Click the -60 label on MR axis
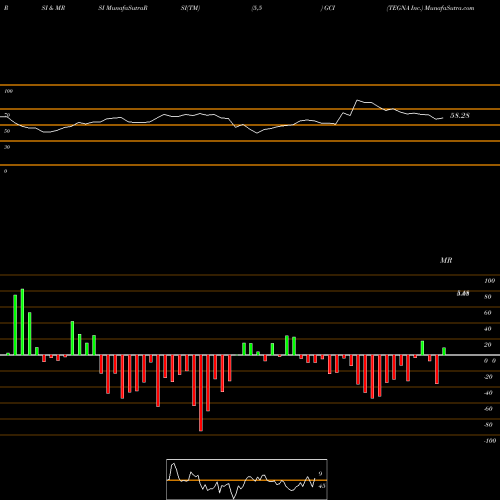The image size is (500, 500). (x=488, y=409)
